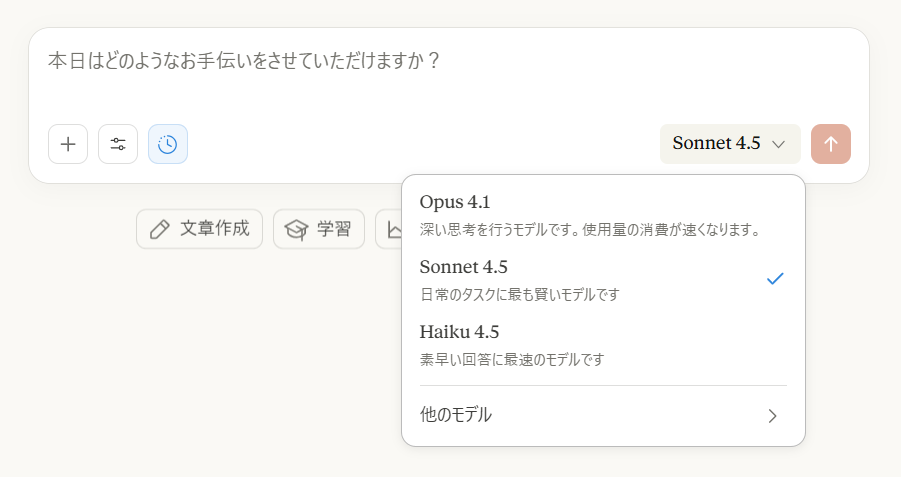Screen dimensions: 901x477
Task: Click the 学習 suggestion button
Action: (319, 229)
